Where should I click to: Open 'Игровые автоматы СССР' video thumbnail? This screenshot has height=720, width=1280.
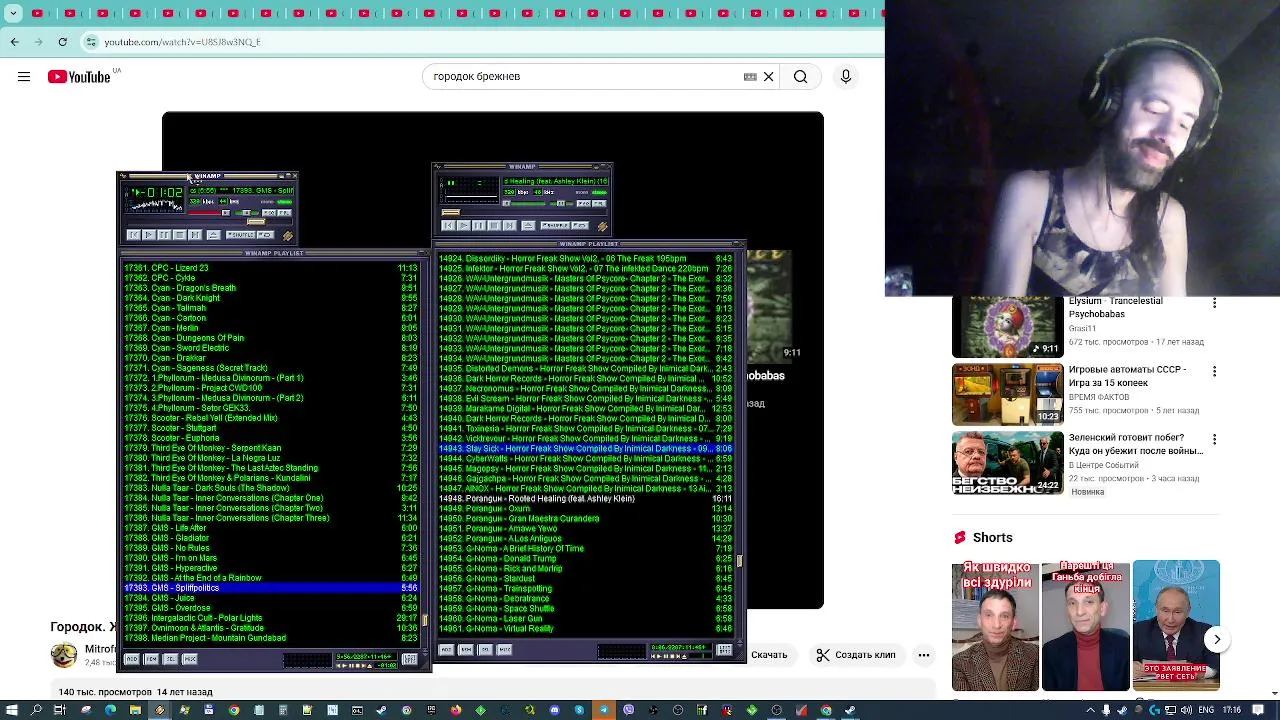1008,395
